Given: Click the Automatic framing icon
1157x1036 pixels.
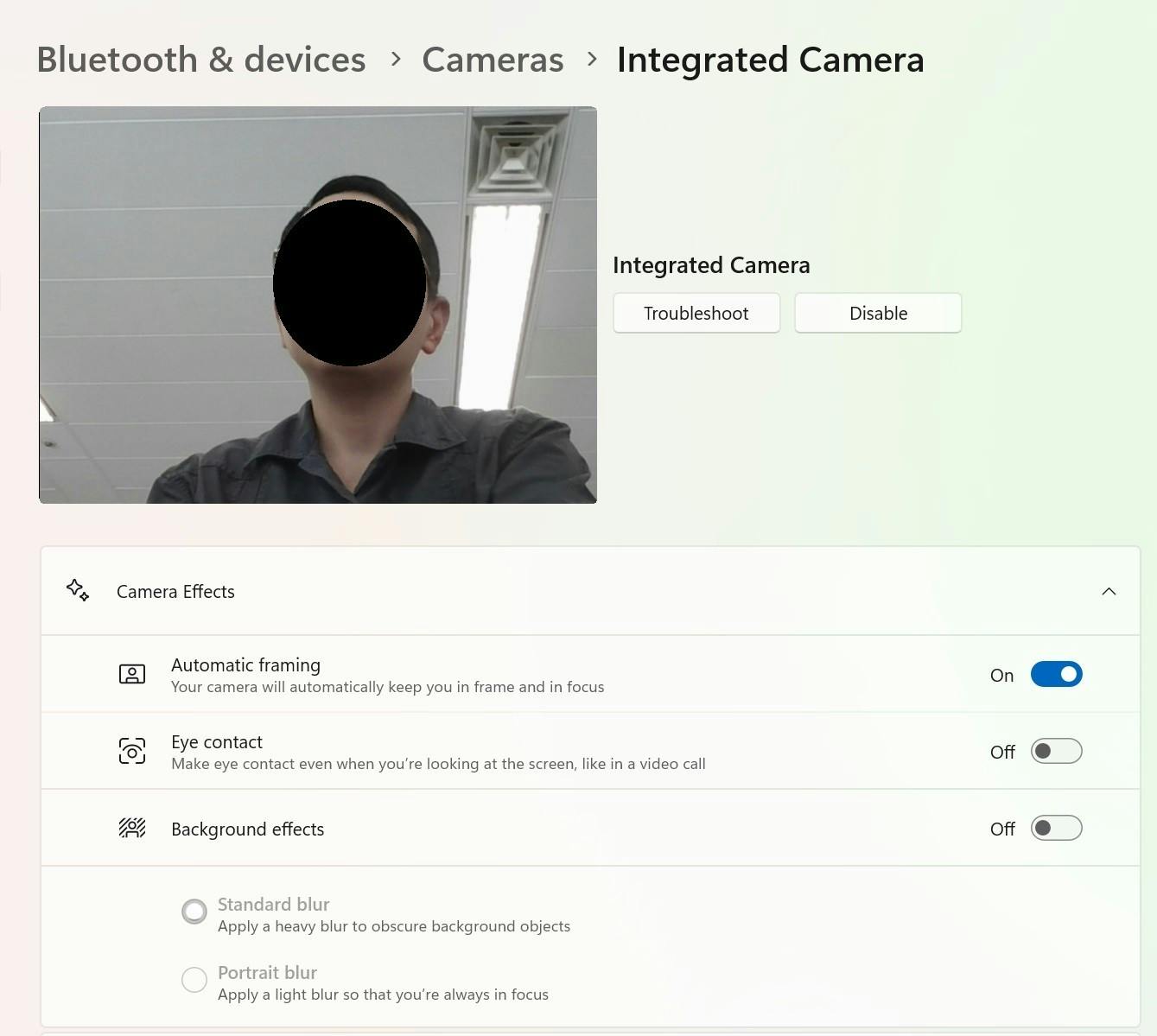Looking at the screenshot, I should coord(132,674).
